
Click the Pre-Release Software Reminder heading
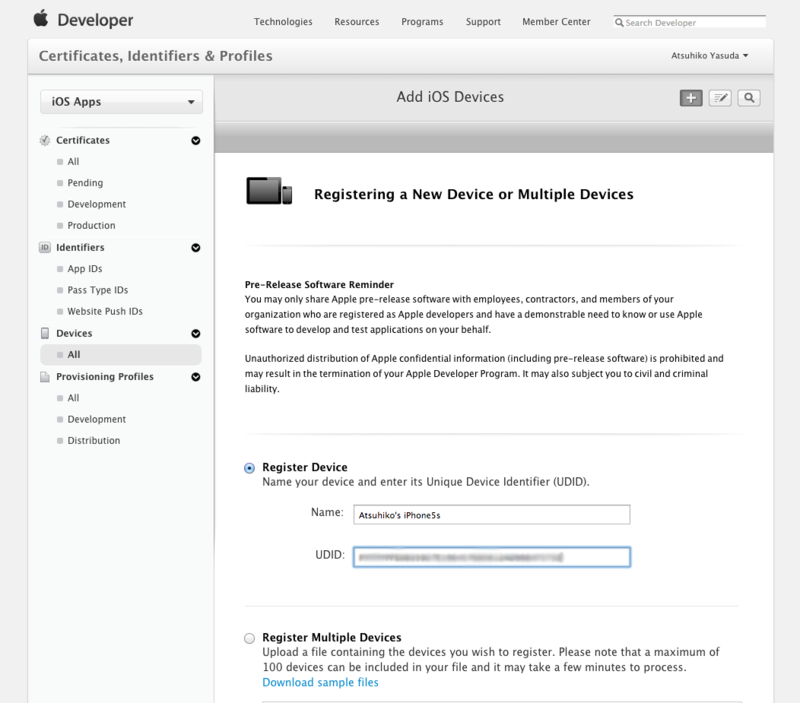click(x=319, y=285)
